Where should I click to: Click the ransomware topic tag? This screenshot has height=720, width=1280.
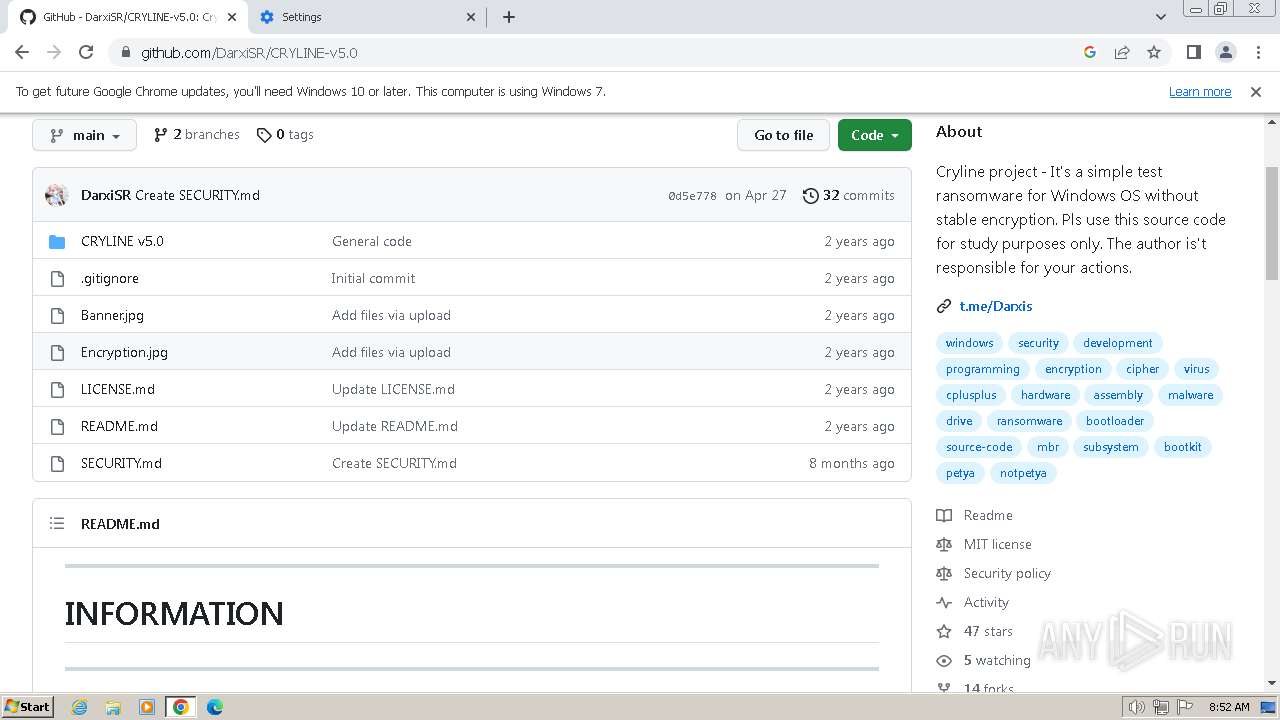(x=1029, y=421)
